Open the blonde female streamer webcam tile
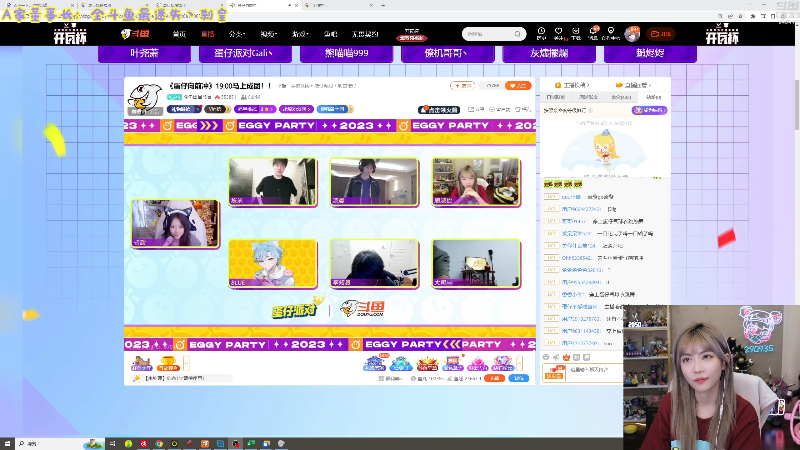Viewport: 800px width, 450px height. 476,182
